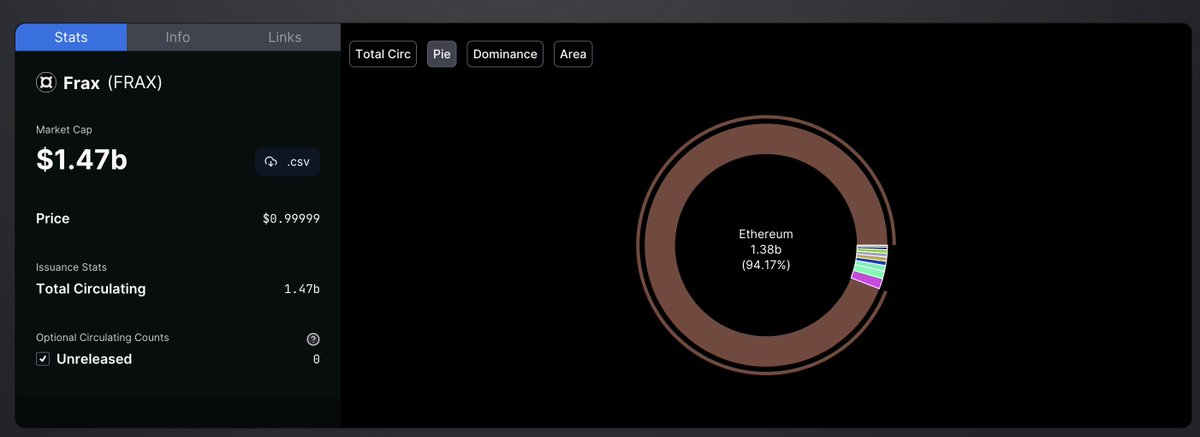Switch to Area chart view
The width and height of the screenshot is (1200, 437).
(x=573, y=54)
